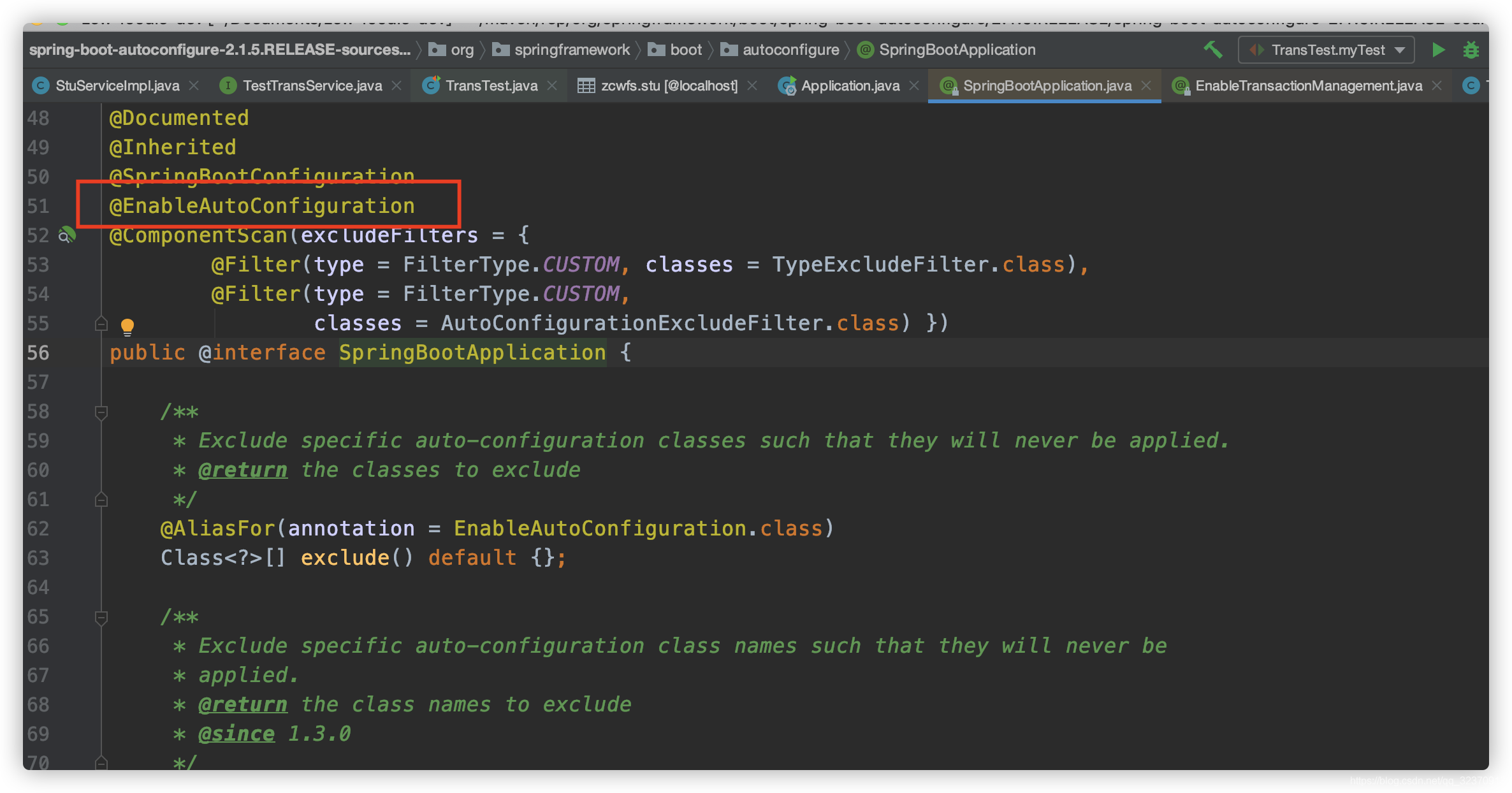This screenshot has height=793, width=1512.
Task: Click the @since tag on line 69
Action: 236,734
